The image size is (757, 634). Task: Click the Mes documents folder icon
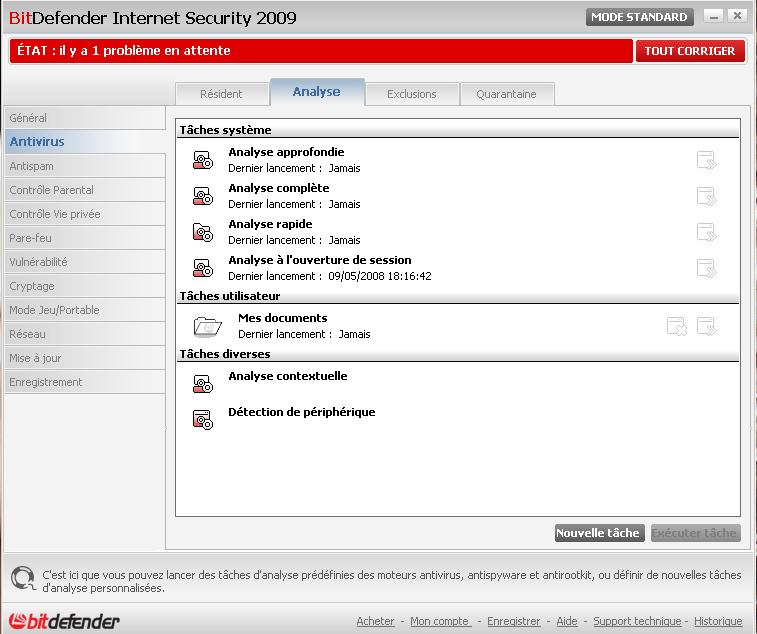pyautogui.click(x=208, y=326)
